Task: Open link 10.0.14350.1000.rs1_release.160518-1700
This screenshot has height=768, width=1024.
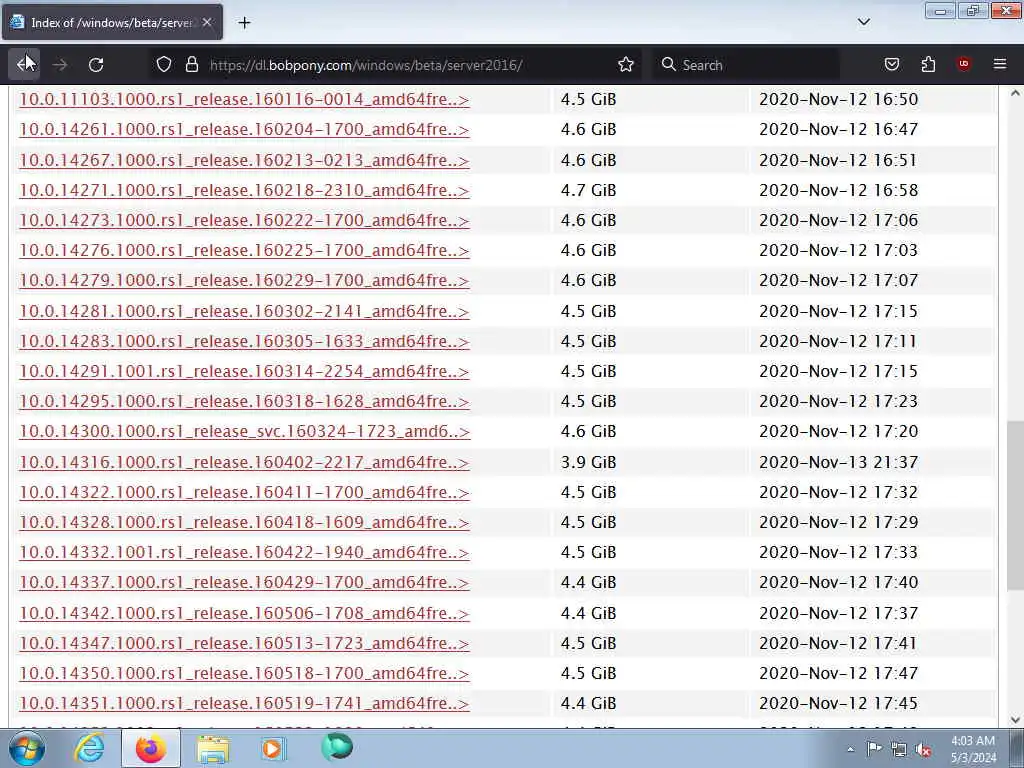Action: (244, 673)
